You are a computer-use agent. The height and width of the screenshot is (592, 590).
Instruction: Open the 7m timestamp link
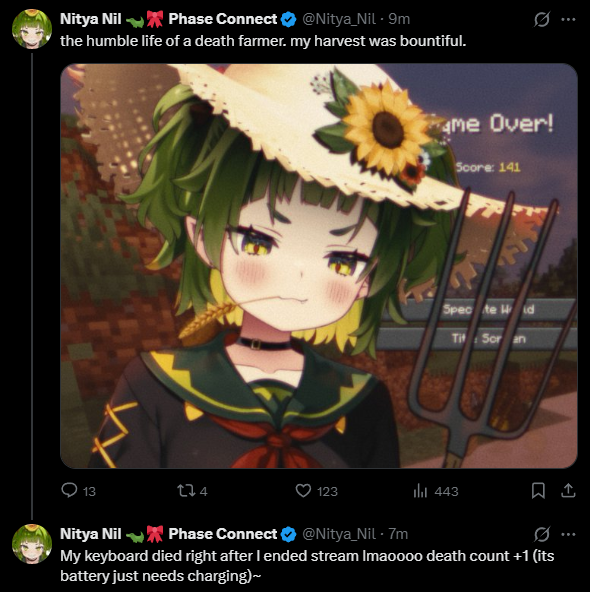pyautogui.click(x=398, y=534)
